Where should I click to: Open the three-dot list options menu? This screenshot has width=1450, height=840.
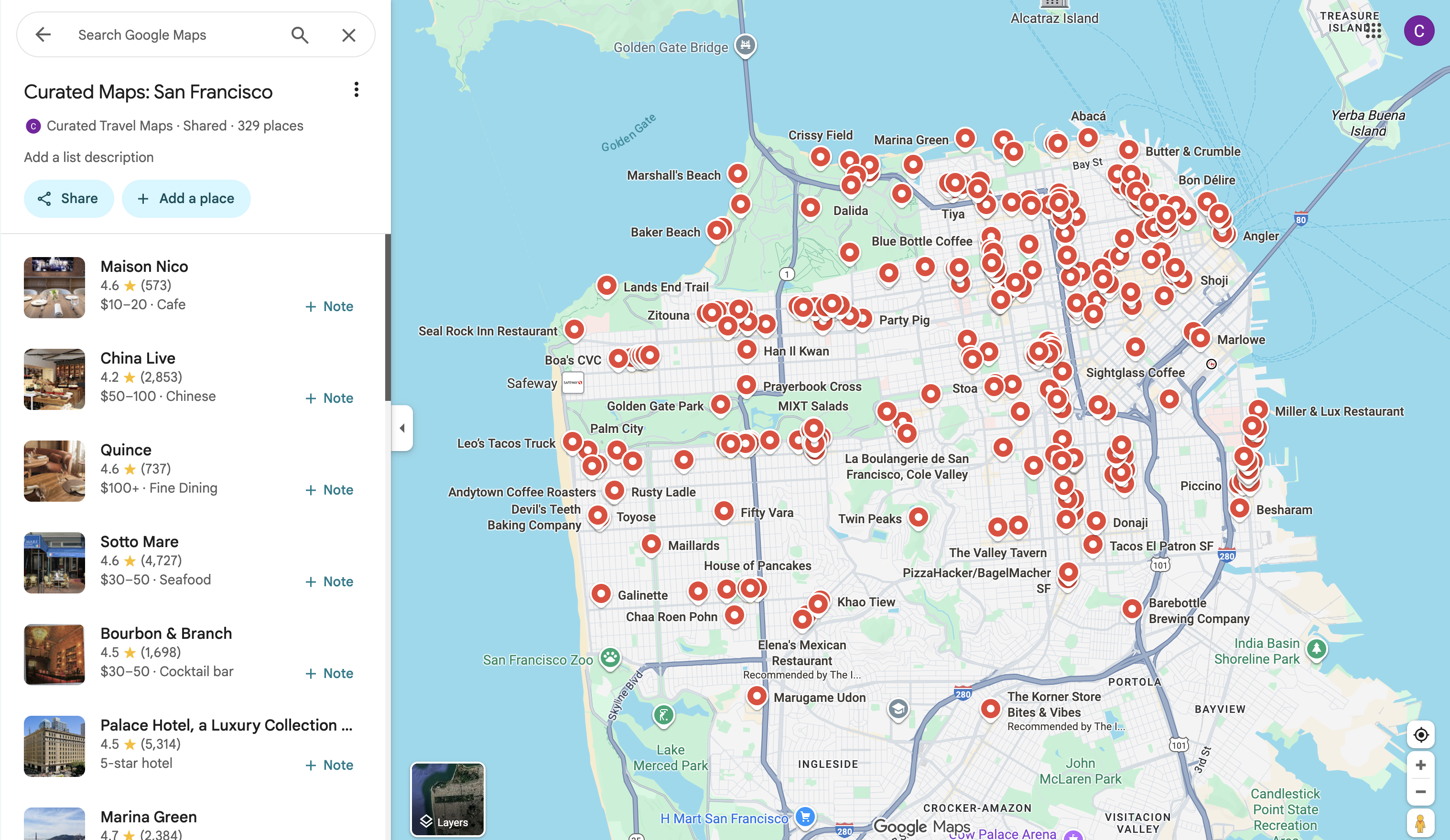[x=356, y=90]
